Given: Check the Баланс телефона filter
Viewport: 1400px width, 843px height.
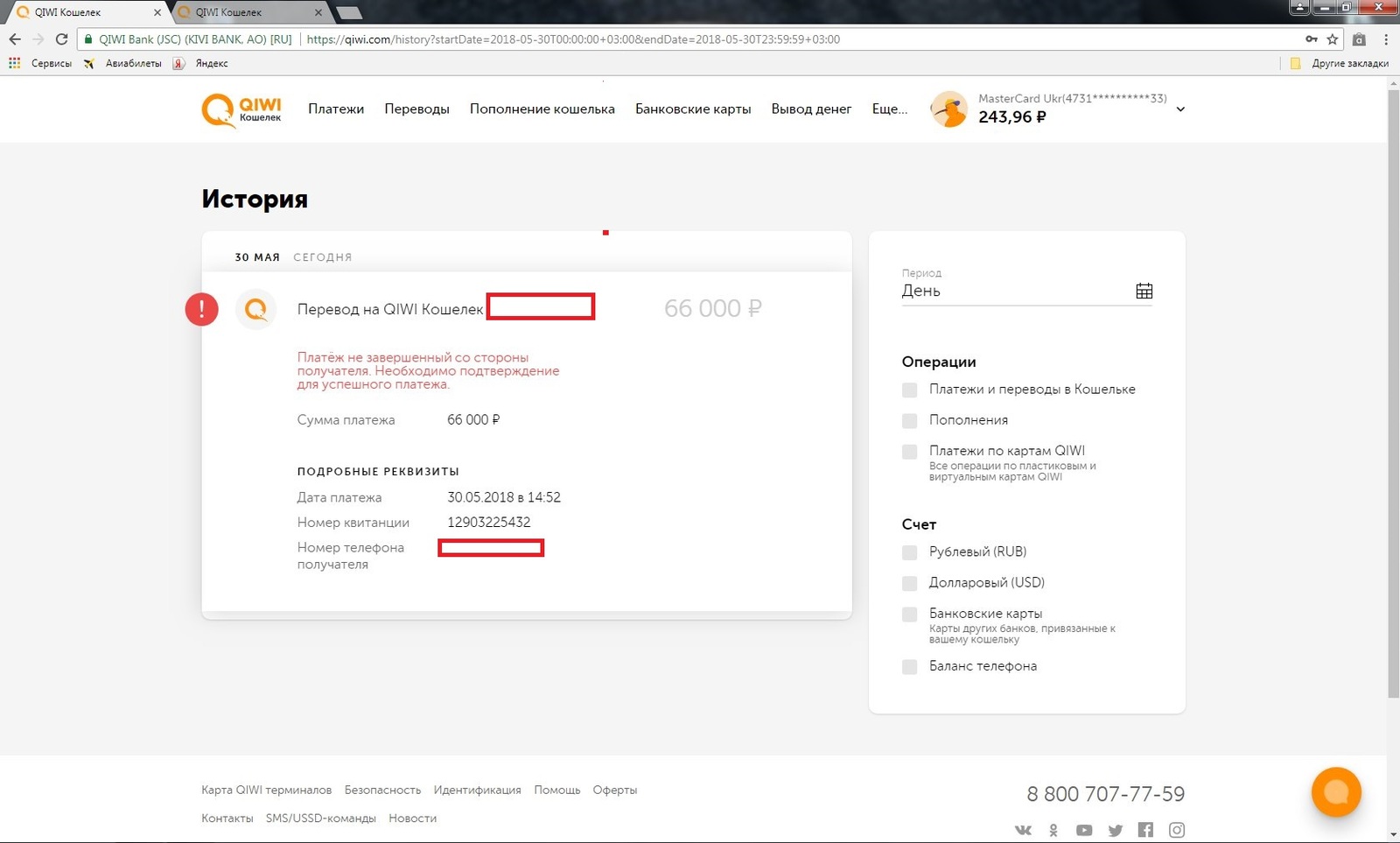Looking at the screenshot, I should (910, 667).
